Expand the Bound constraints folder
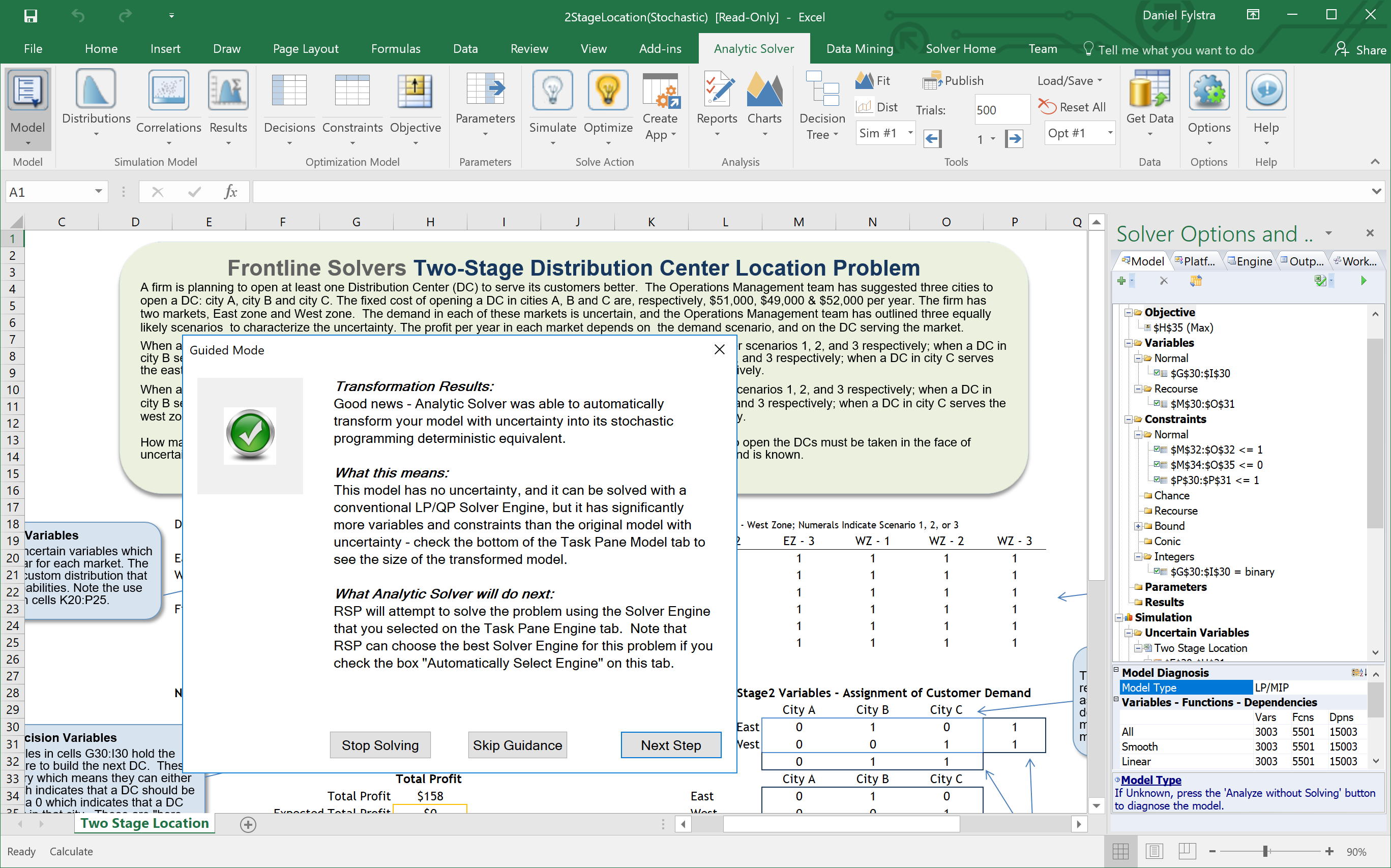Viewport: 1391px width, 868px height. click(x=1138, y=526)
